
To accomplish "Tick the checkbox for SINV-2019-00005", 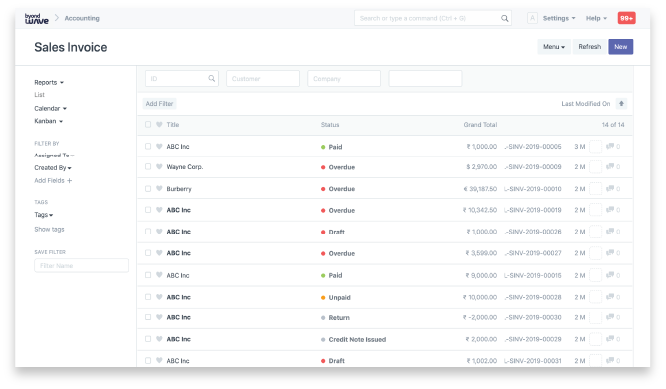I will pos(148,147).
